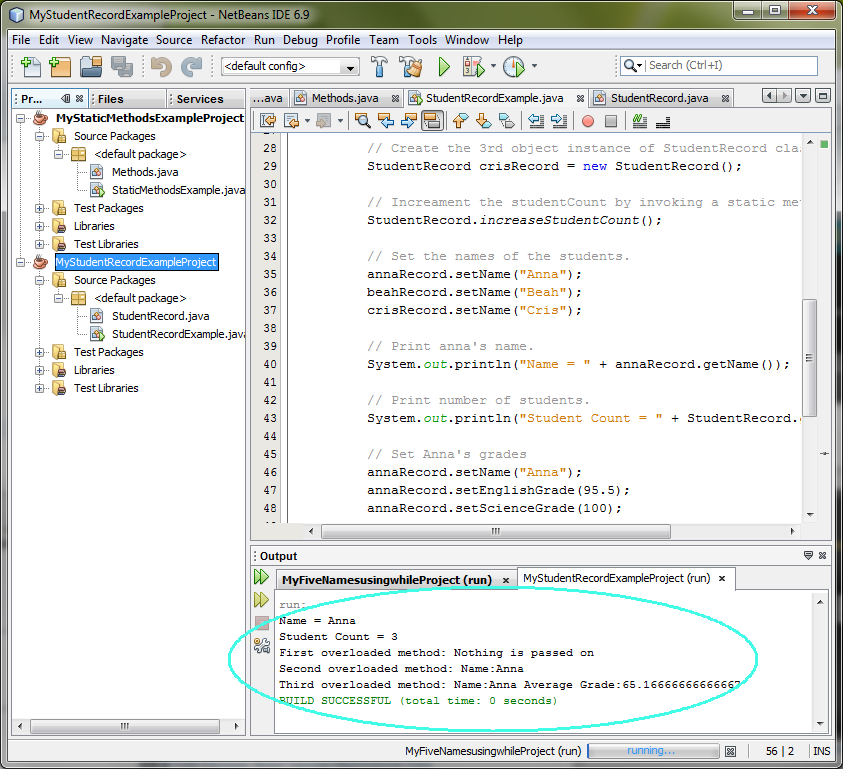
Task: Click Find Previous Occurrence icon
Action: (x=385, y=121)
